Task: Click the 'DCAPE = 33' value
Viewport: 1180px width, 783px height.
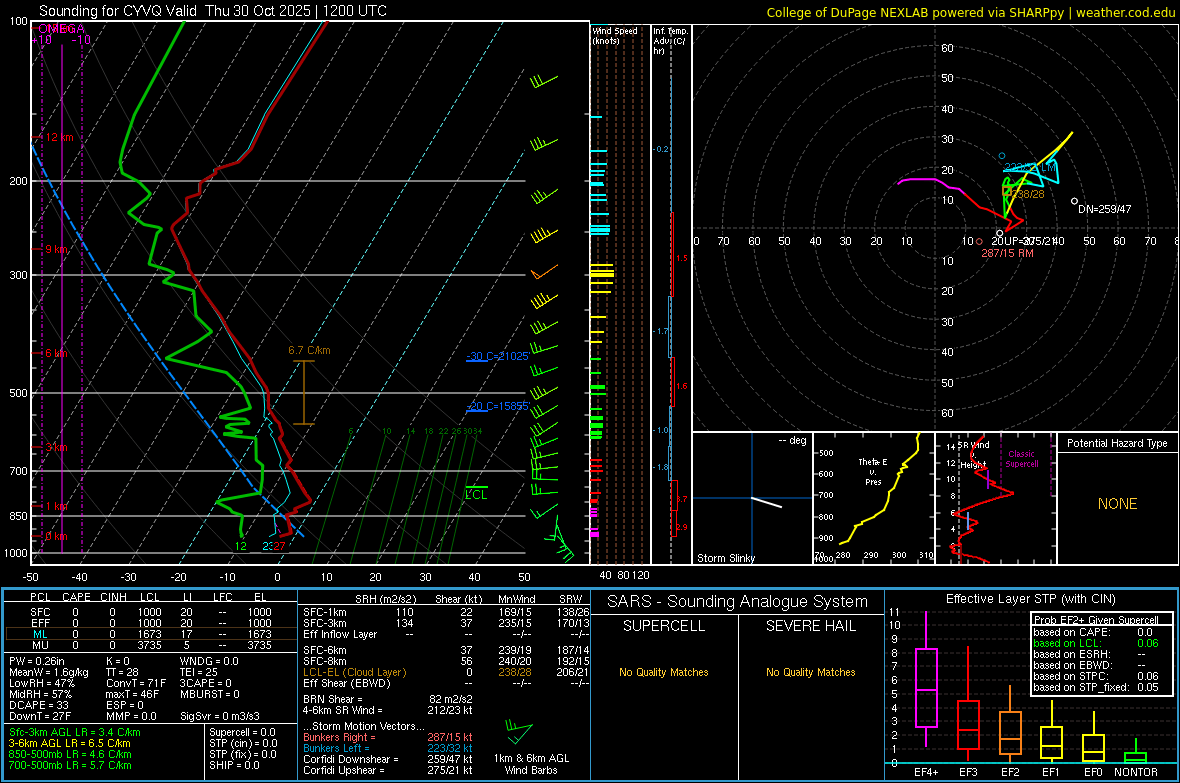Action: point(39,705)
